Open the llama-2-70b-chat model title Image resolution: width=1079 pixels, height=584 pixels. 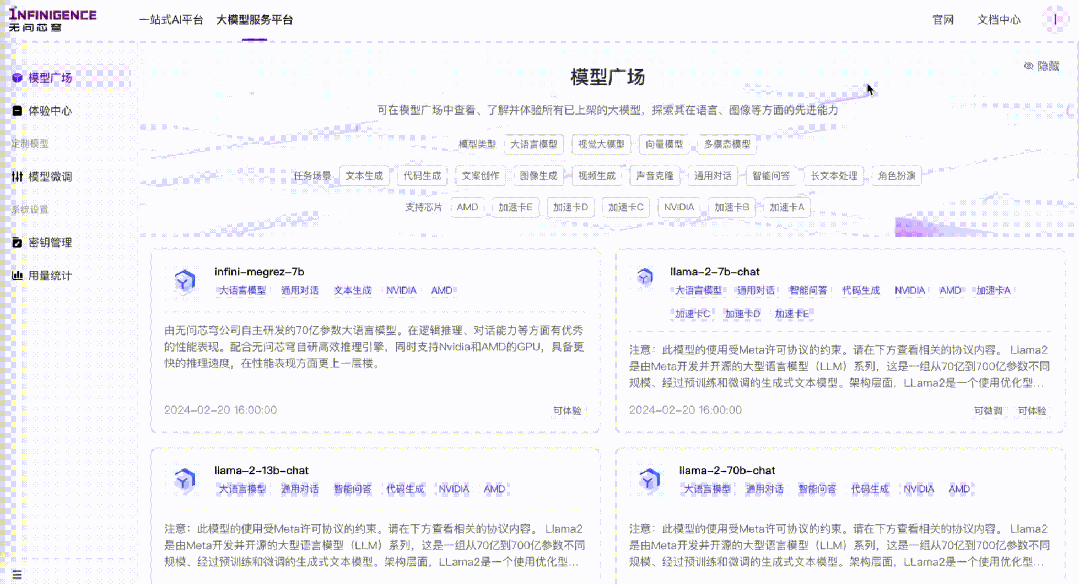[x=727, y=471]
